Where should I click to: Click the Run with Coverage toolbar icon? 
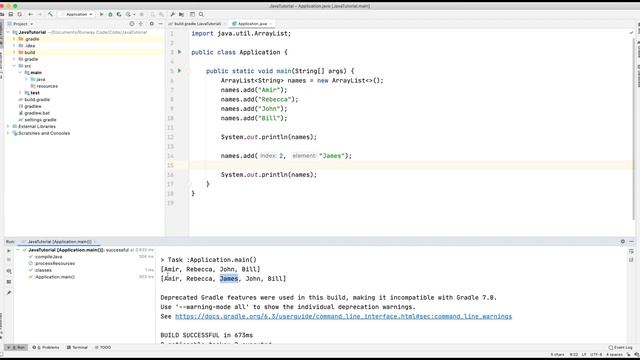119,14
